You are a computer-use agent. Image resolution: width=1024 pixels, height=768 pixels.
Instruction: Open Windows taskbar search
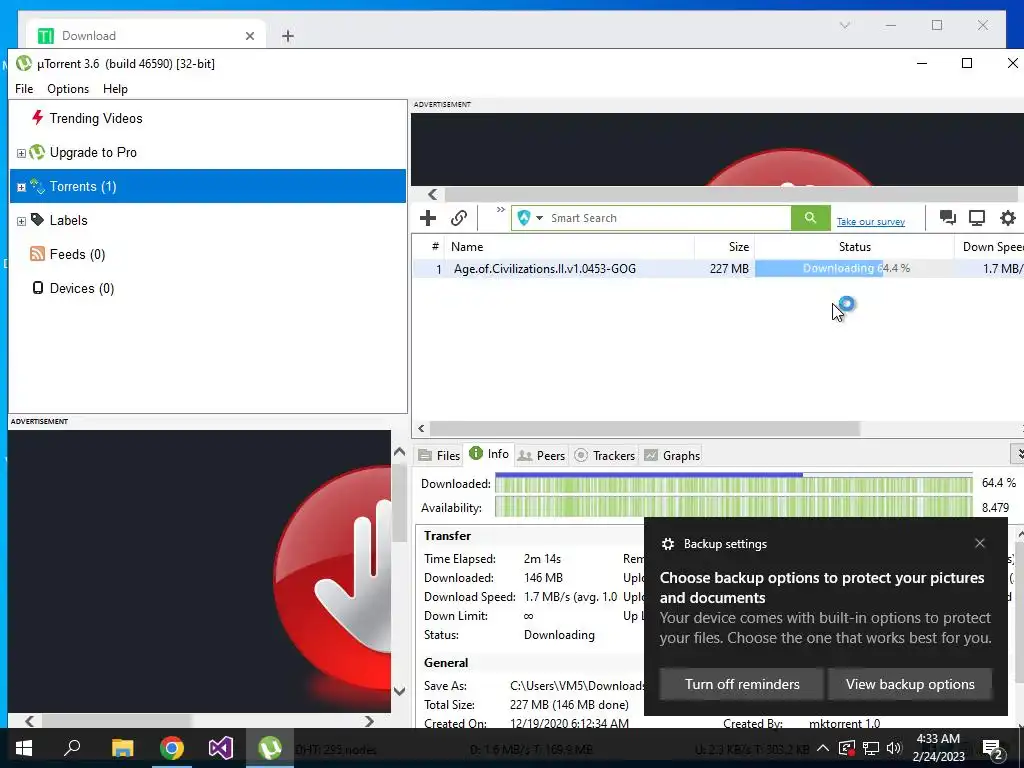pyautogui.click(x=72, y=748)
